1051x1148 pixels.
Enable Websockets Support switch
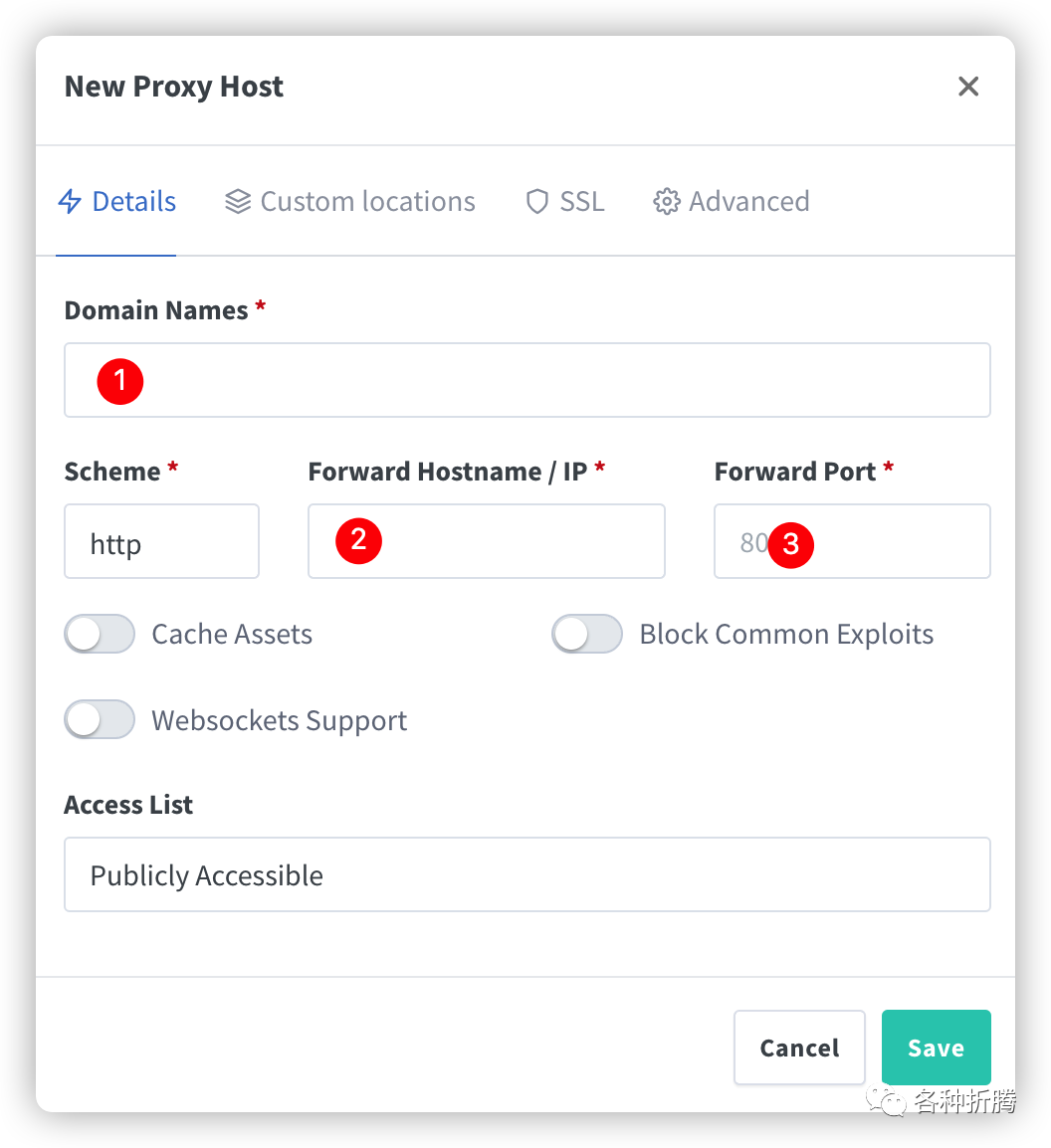coord(100,719)
